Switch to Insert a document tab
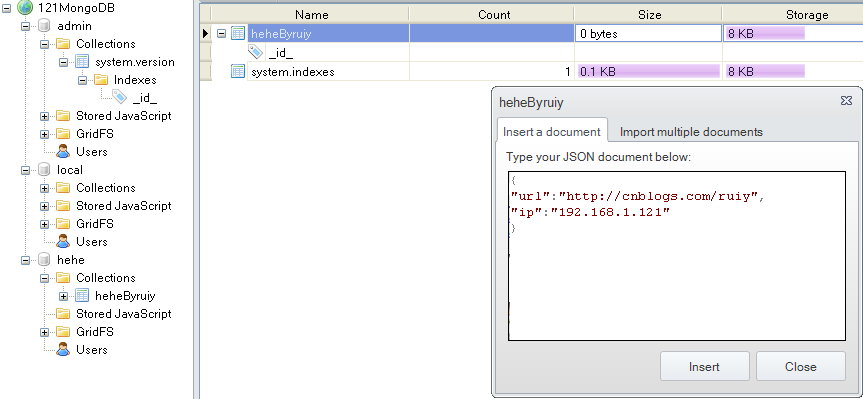The image size is (863, 399). tap(551, 132)
